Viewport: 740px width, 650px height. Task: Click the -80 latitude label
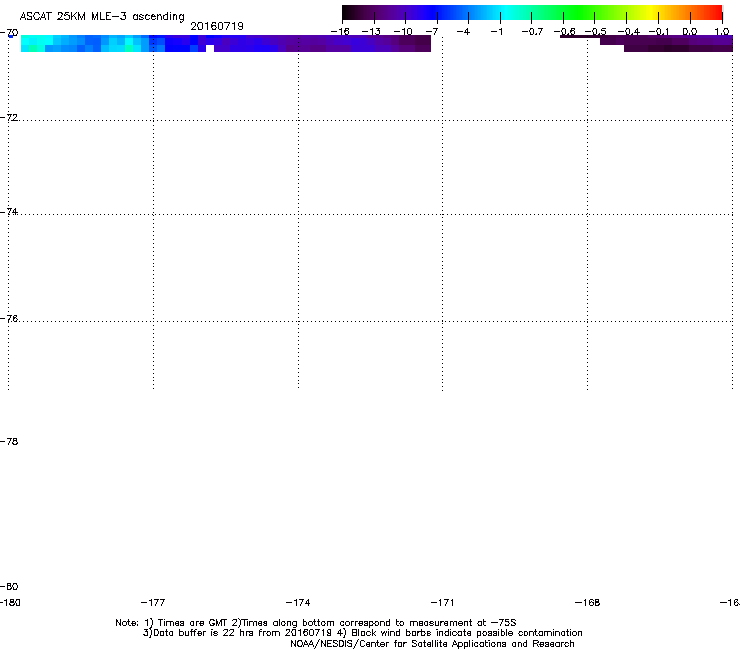click(x=9, y=586)
